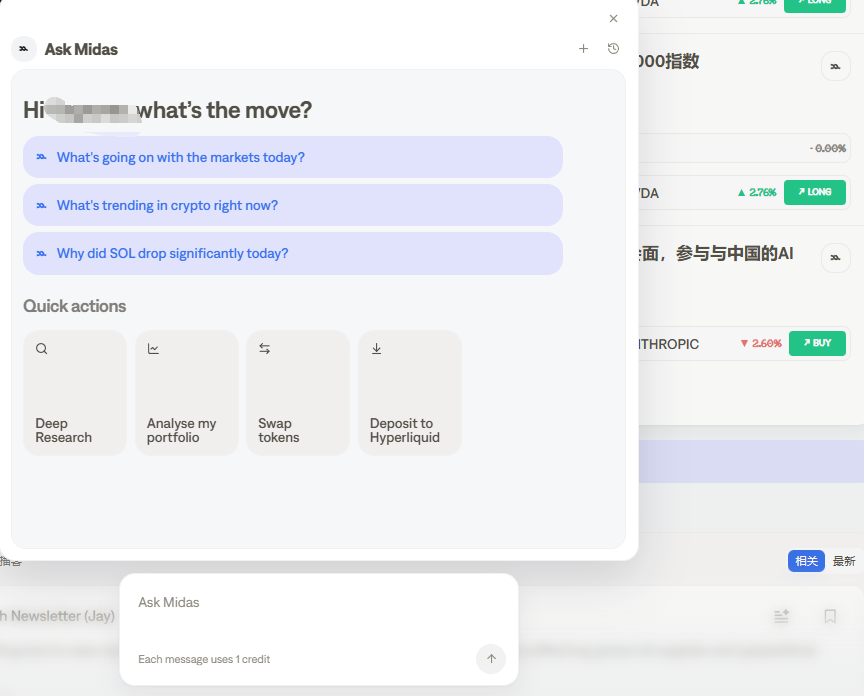This screenshot has height=696, width=864.
Task: Launch the Analyse my portfolio quick action
Action: click(x=187, y=393)
